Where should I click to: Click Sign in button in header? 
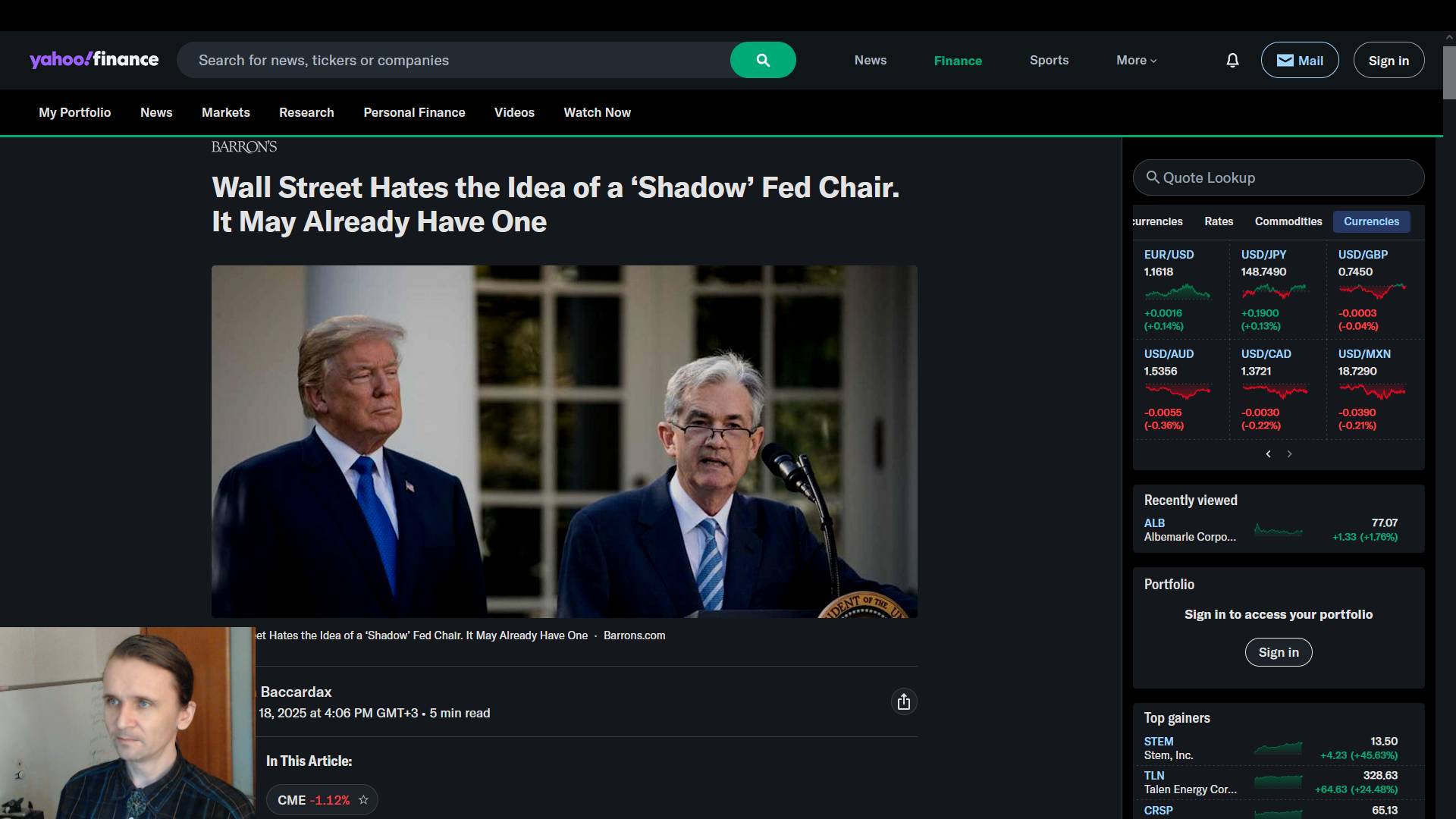tap(1389, 60)
